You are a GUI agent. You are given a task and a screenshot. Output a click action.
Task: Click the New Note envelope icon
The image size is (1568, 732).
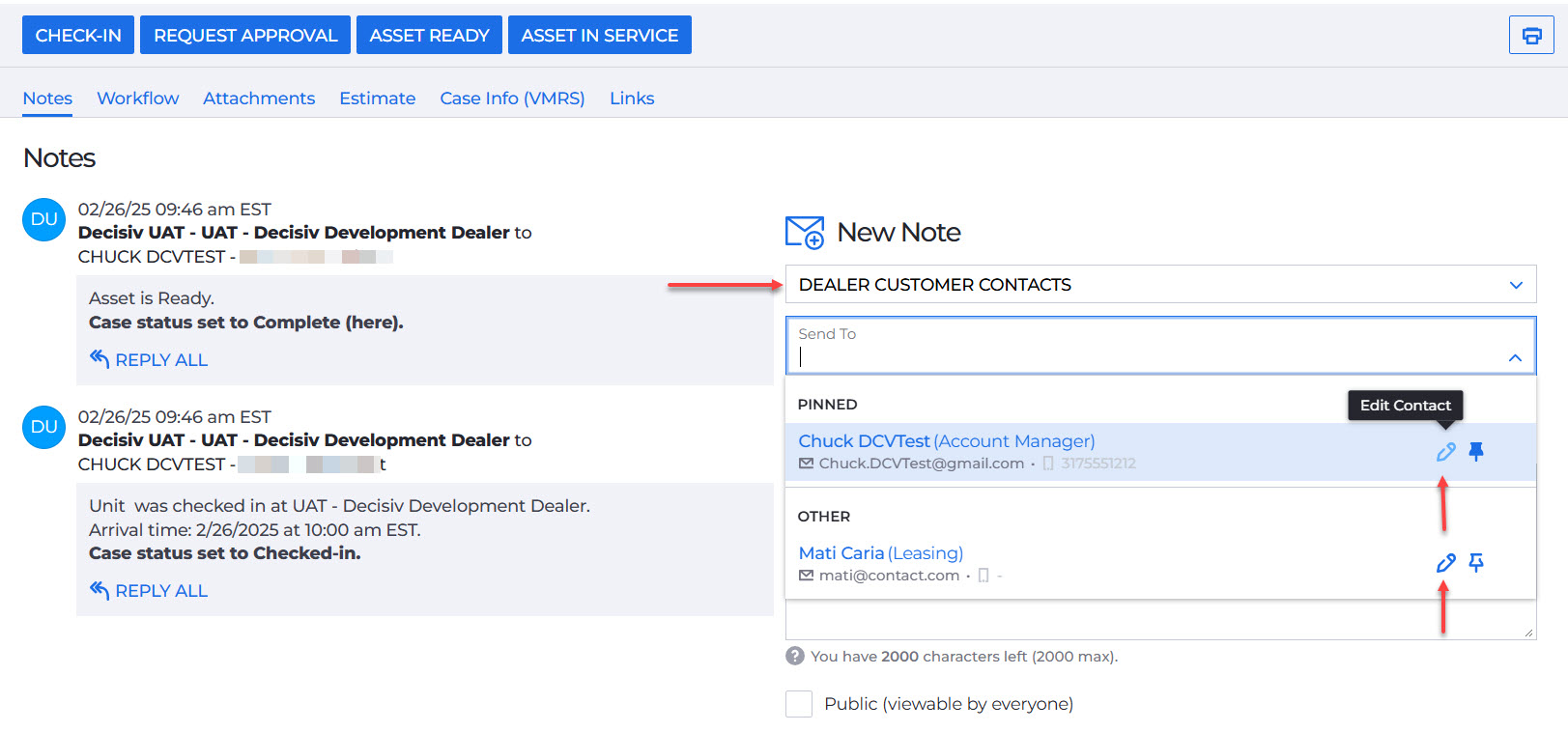click(805, 233)
